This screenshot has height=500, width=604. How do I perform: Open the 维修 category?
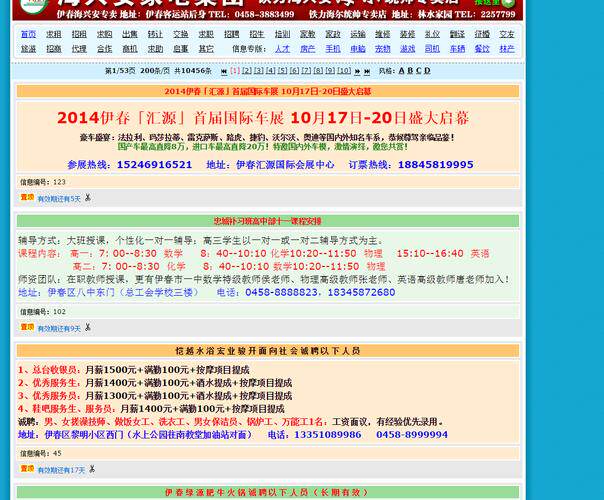point(383,34)
